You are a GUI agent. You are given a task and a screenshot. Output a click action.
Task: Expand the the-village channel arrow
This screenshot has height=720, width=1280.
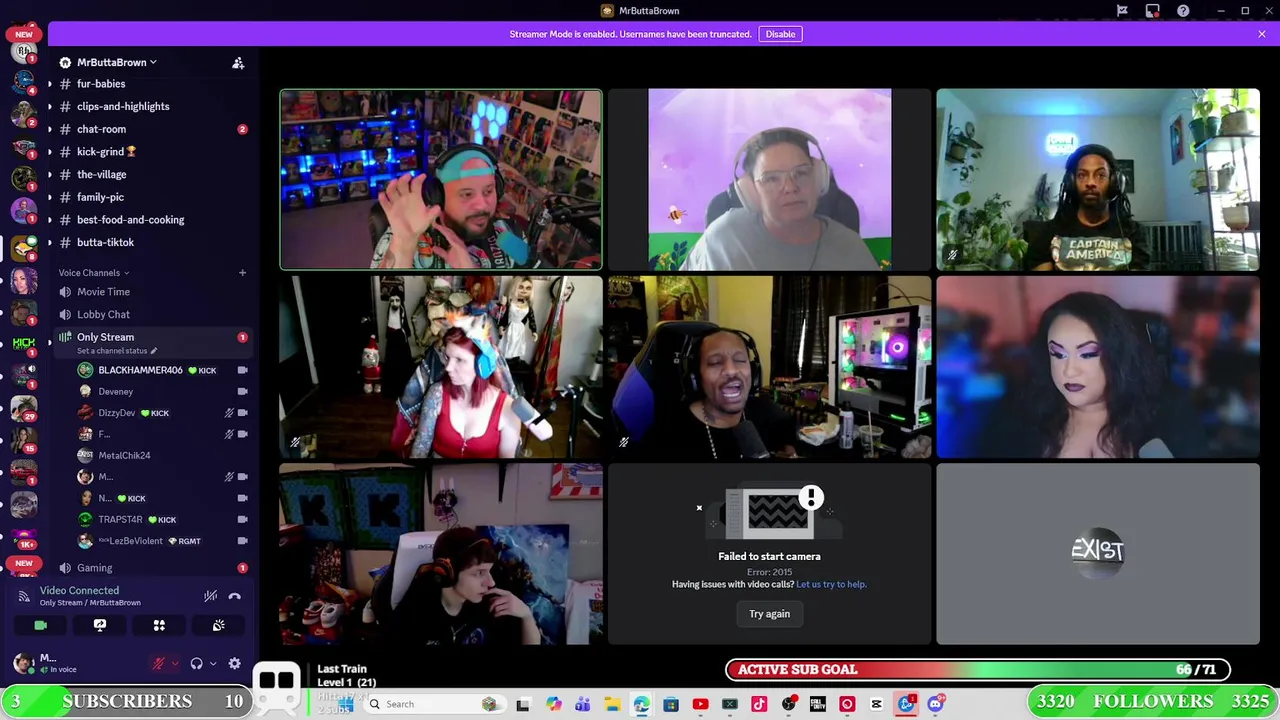(x=50, y=175)
